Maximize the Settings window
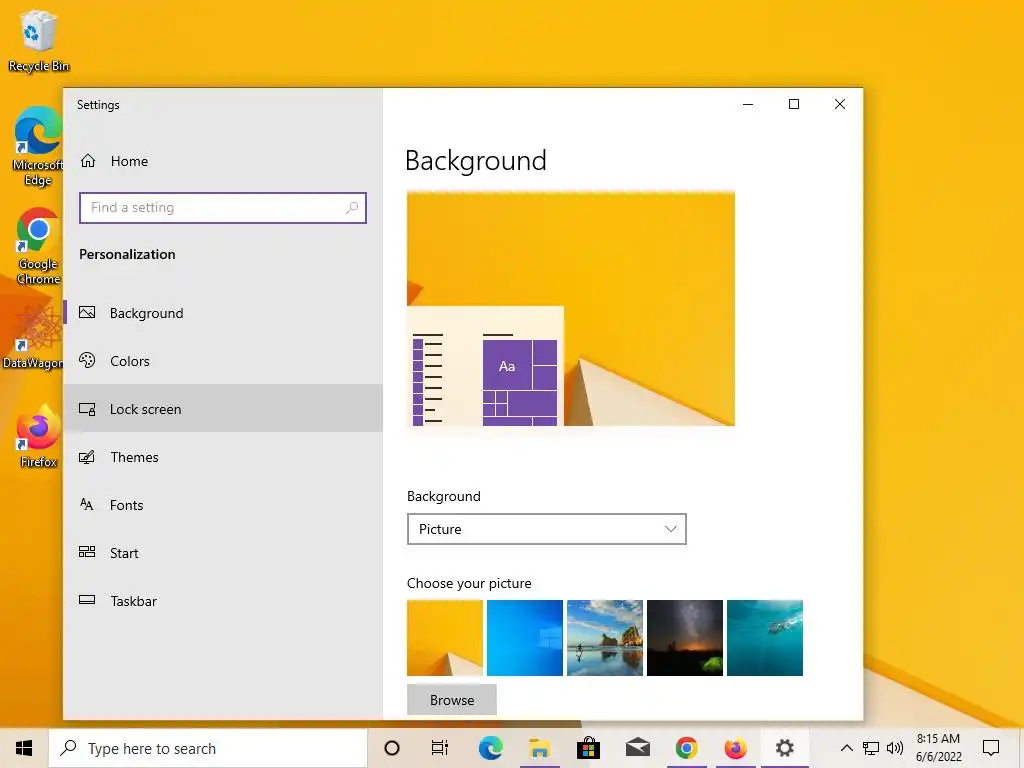The width and height of the screenshot is (1024, 768). tap(794, 104)
